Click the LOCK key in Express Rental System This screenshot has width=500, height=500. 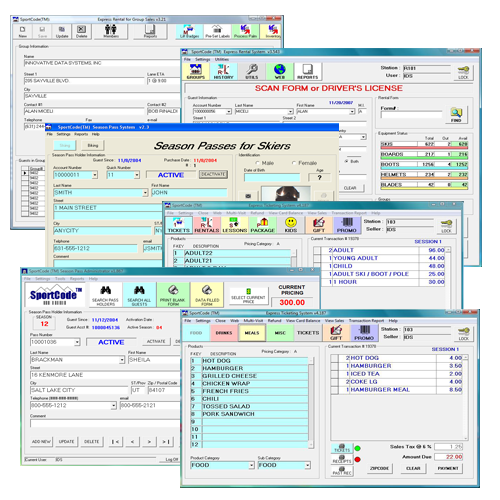pos(463,72)
